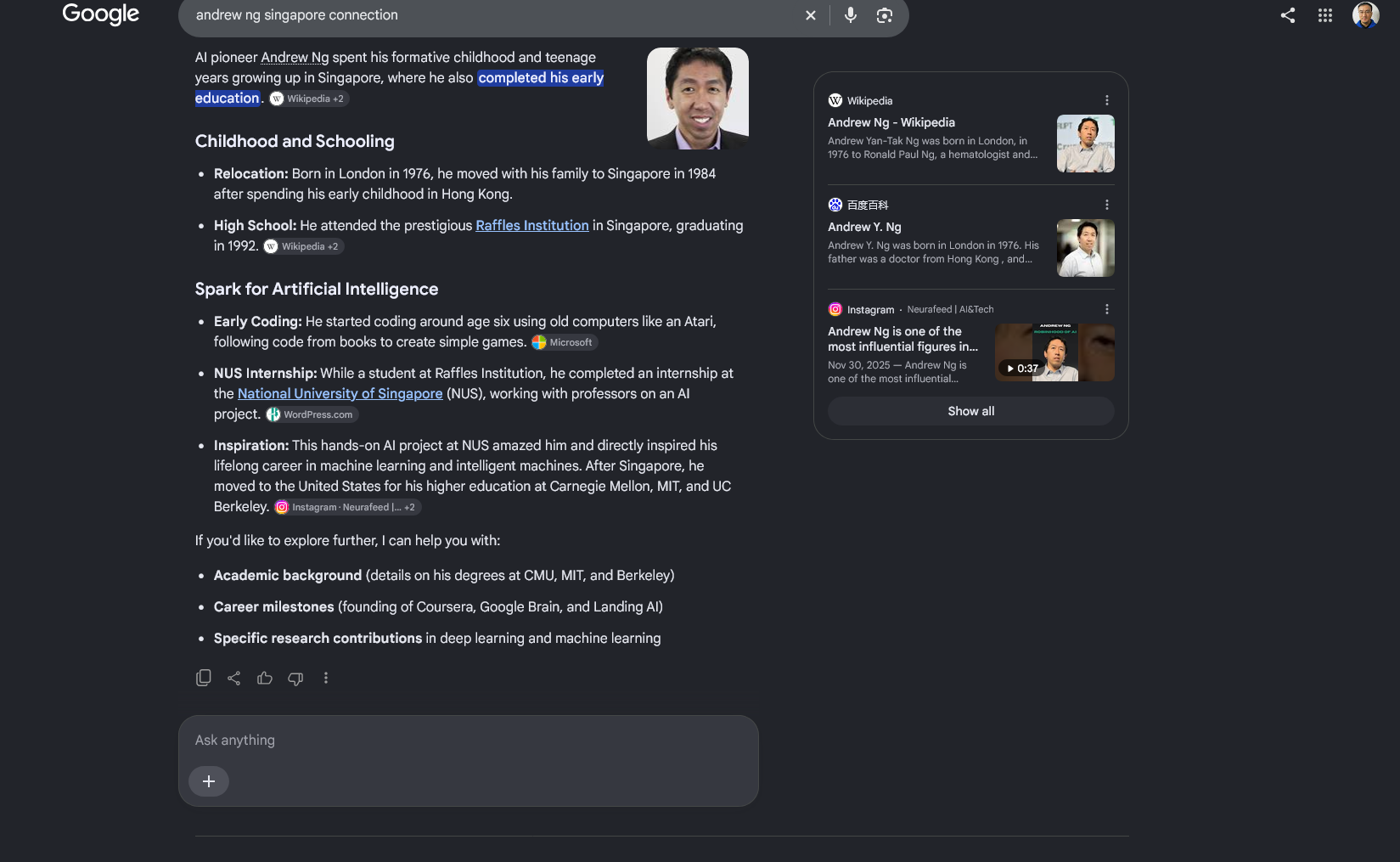Open Google account profile avatar
The width and height of the screenshot is (1400, 862).
tap(1365, 15)
